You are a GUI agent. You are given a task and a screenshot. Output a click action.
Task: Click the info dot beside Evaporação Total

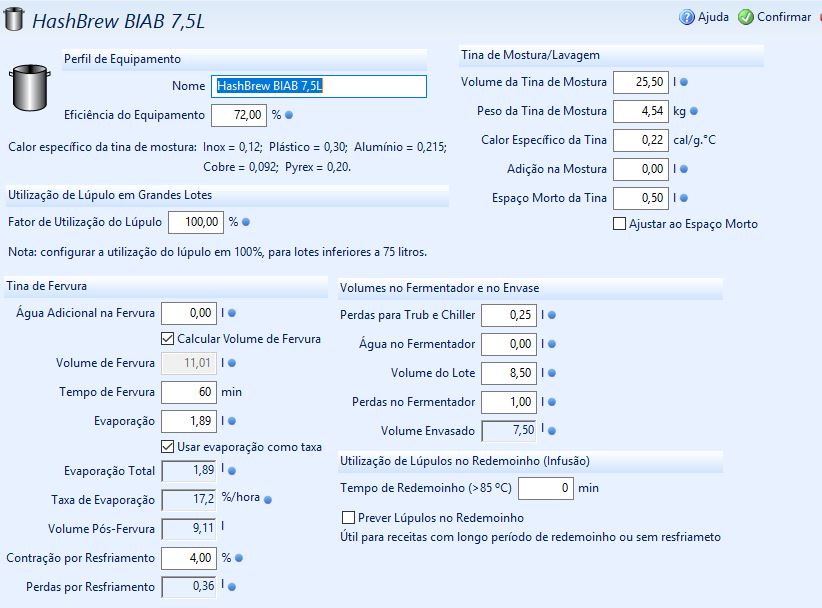(232, 471)
